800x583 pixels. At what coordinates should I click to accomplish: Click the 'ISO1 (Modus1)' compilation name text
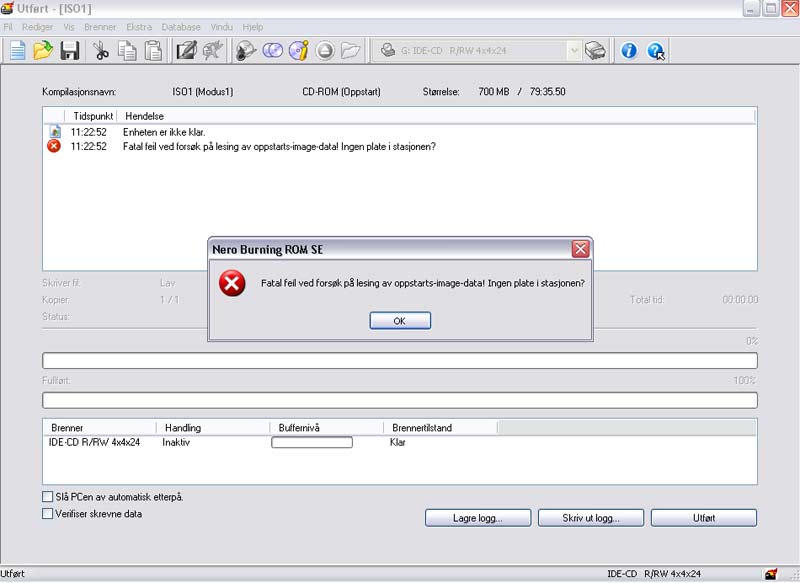[x=203, y=92]
